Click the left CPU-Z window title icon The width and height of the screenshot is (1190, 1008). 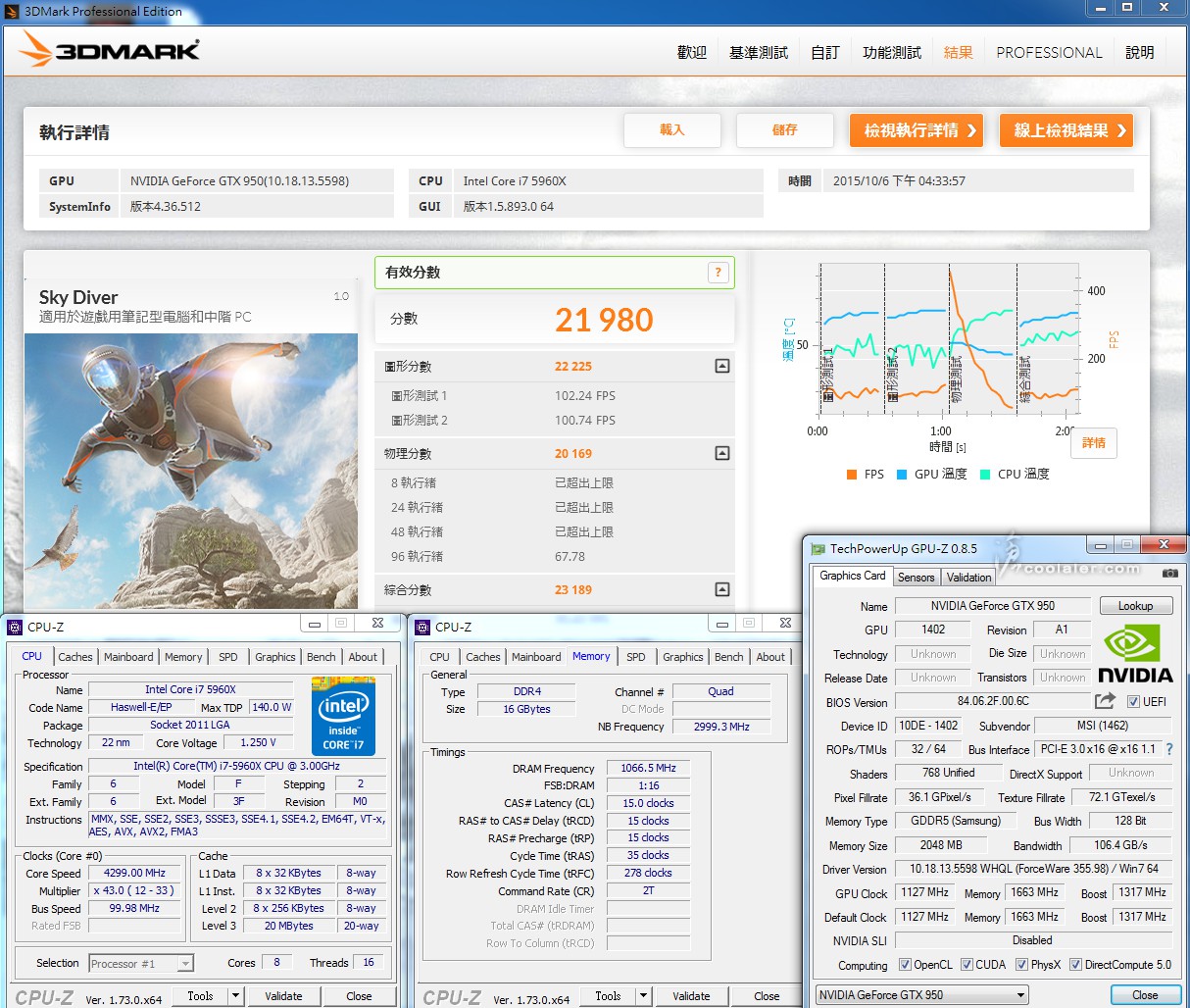click(15, 628)
